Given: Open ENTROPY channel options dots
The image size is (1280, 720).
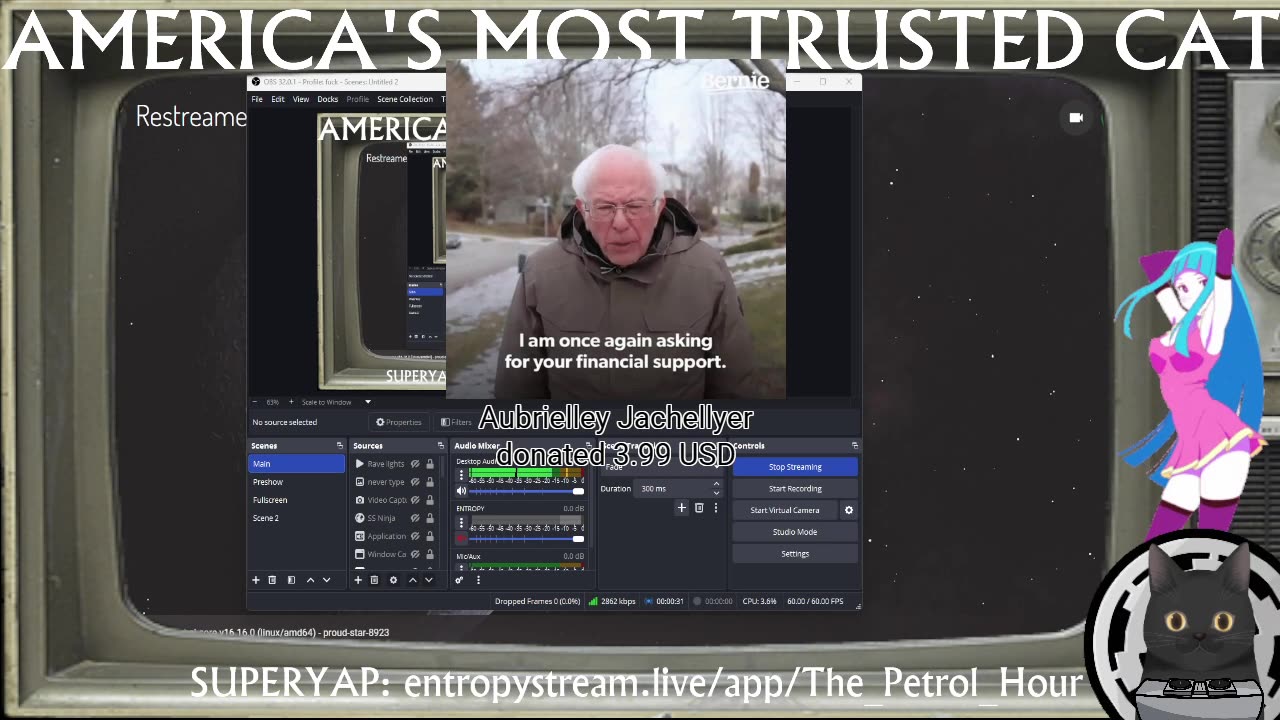Looking at the screenshot, I should (x=461, y=522).
